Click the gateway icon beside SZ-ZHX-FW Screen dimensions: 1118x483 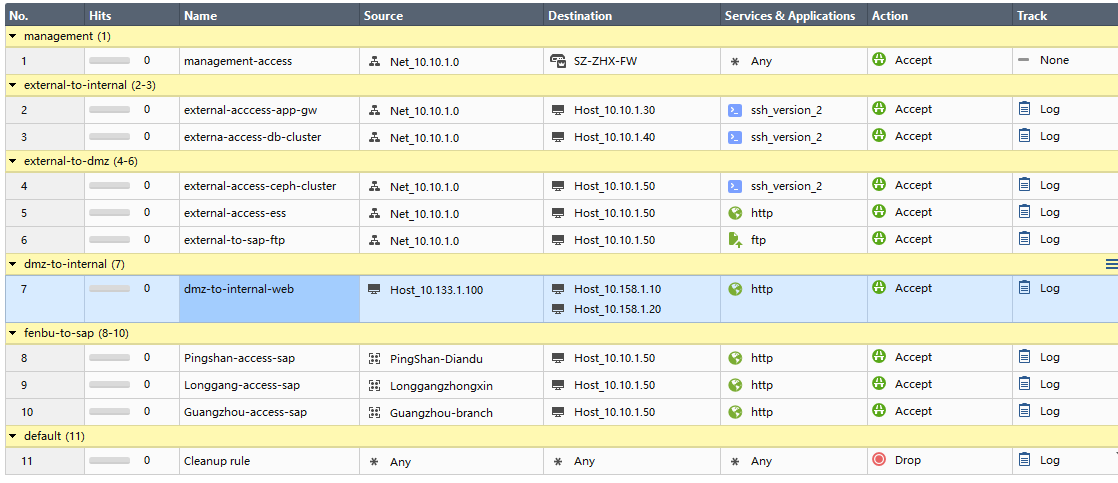click(x=558, y=61)
